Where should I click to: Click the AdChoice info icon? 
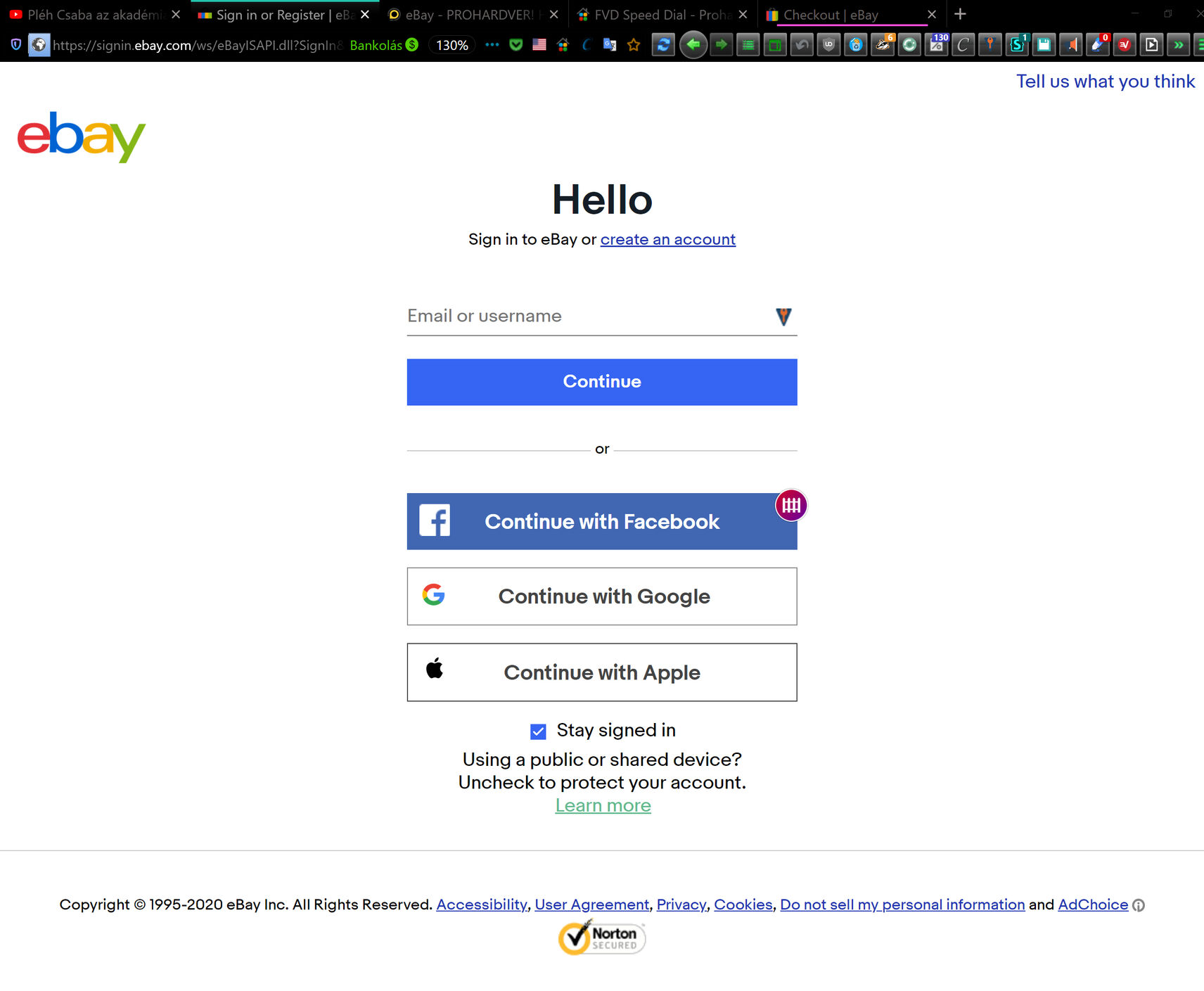(x=1139, y=906)
